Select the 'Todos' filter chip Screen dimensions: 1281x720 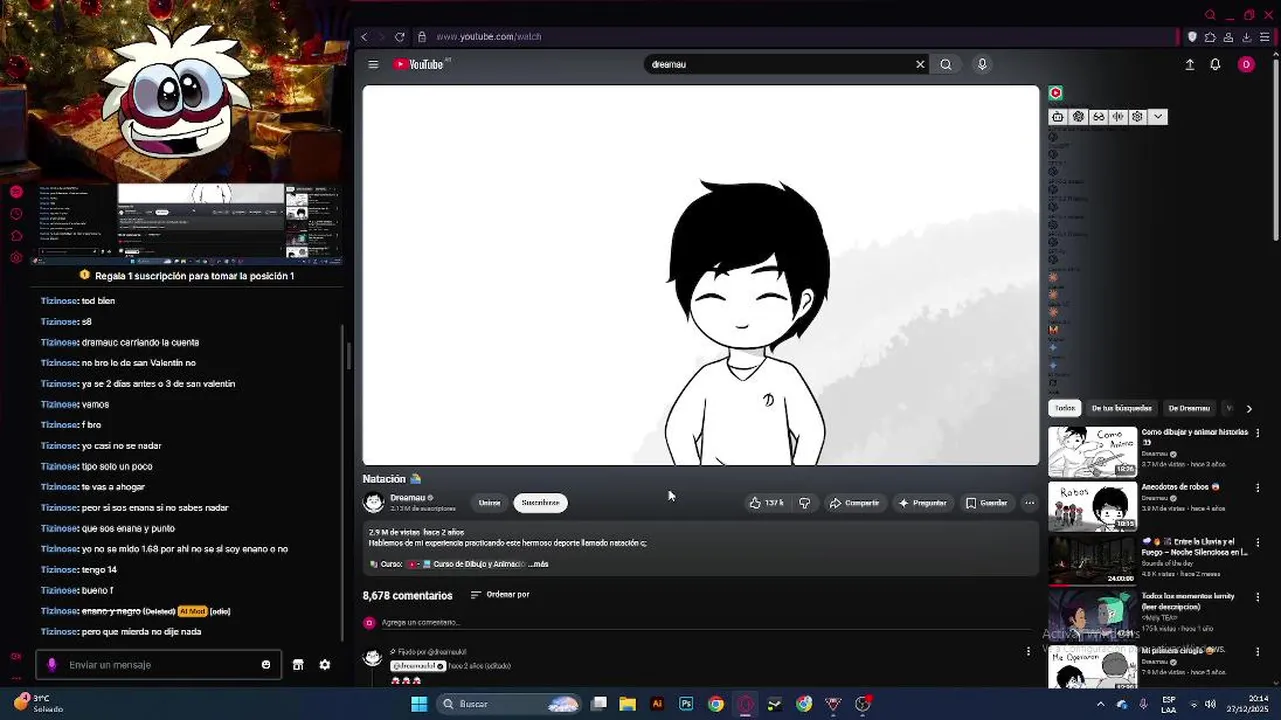(1065, 408)
